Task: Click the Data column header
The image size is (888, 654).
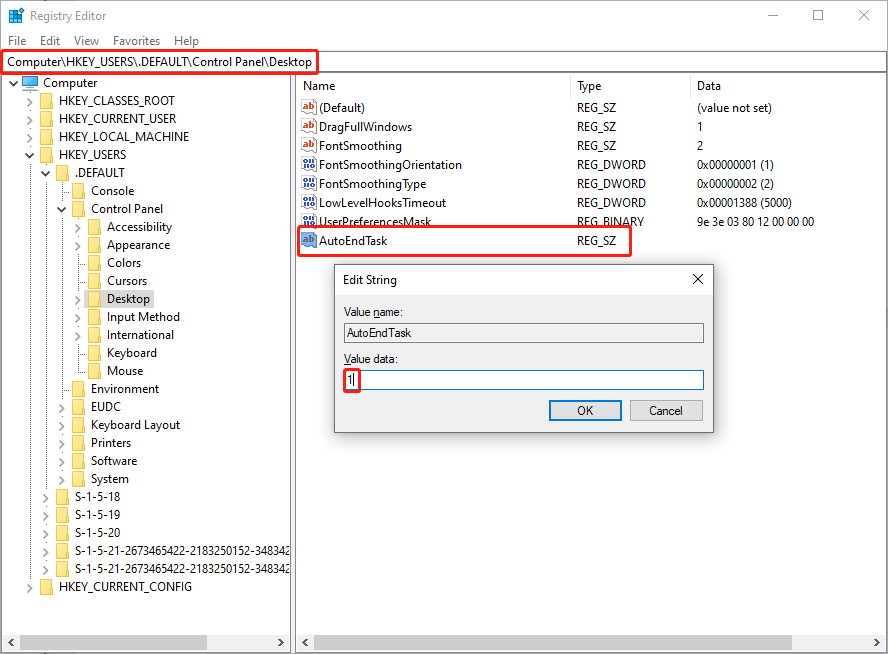Action: tap(788, 86)
